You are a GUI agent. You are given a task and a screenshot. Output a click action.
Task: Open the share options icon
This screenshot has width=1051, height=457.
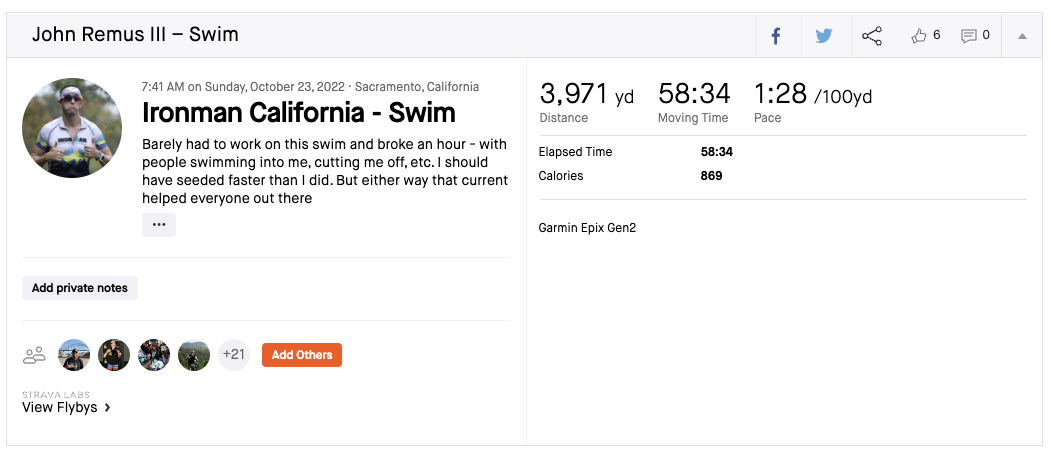872,36
